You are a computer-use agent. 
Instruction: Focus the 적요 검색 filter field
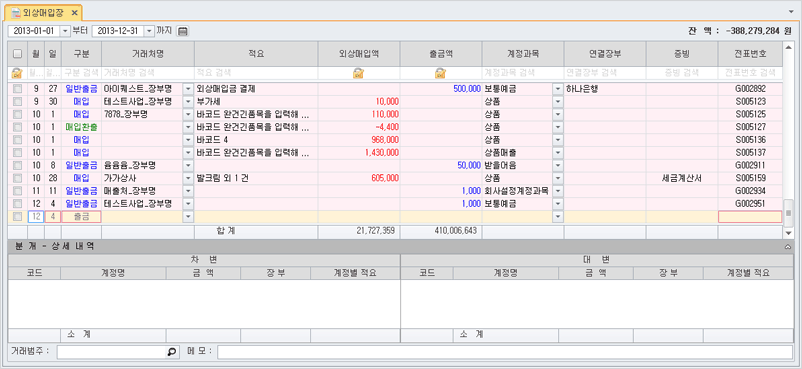(x=256, y=73)
